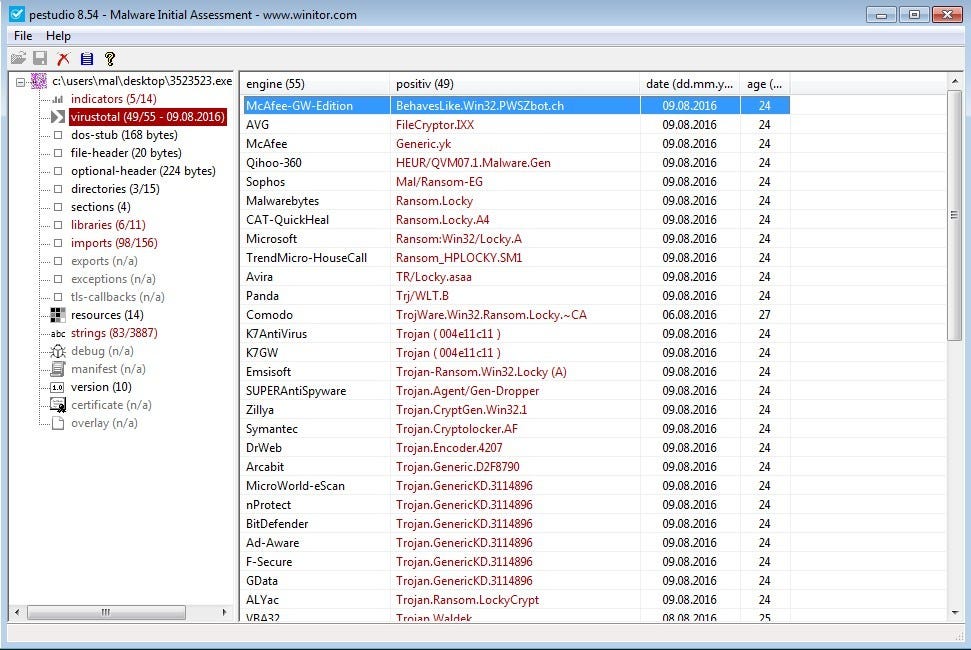Image resolution: width=971 pixels, height=650 pixels.
Task: Click Trojan.Encoder.4207 detection text
Action: pyautogui.click(x=449, y=448)
